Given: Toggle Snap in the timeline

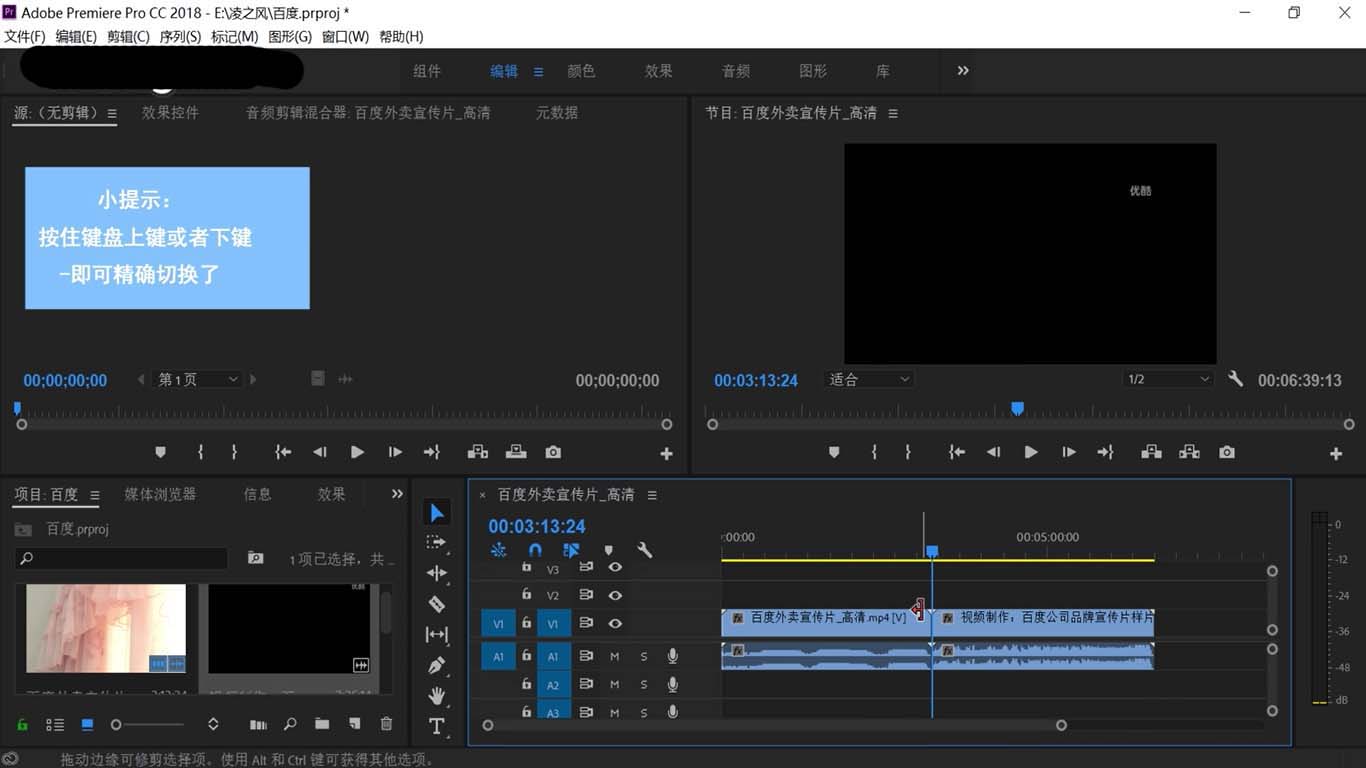Looking at the screenshot, I should 535,550.
